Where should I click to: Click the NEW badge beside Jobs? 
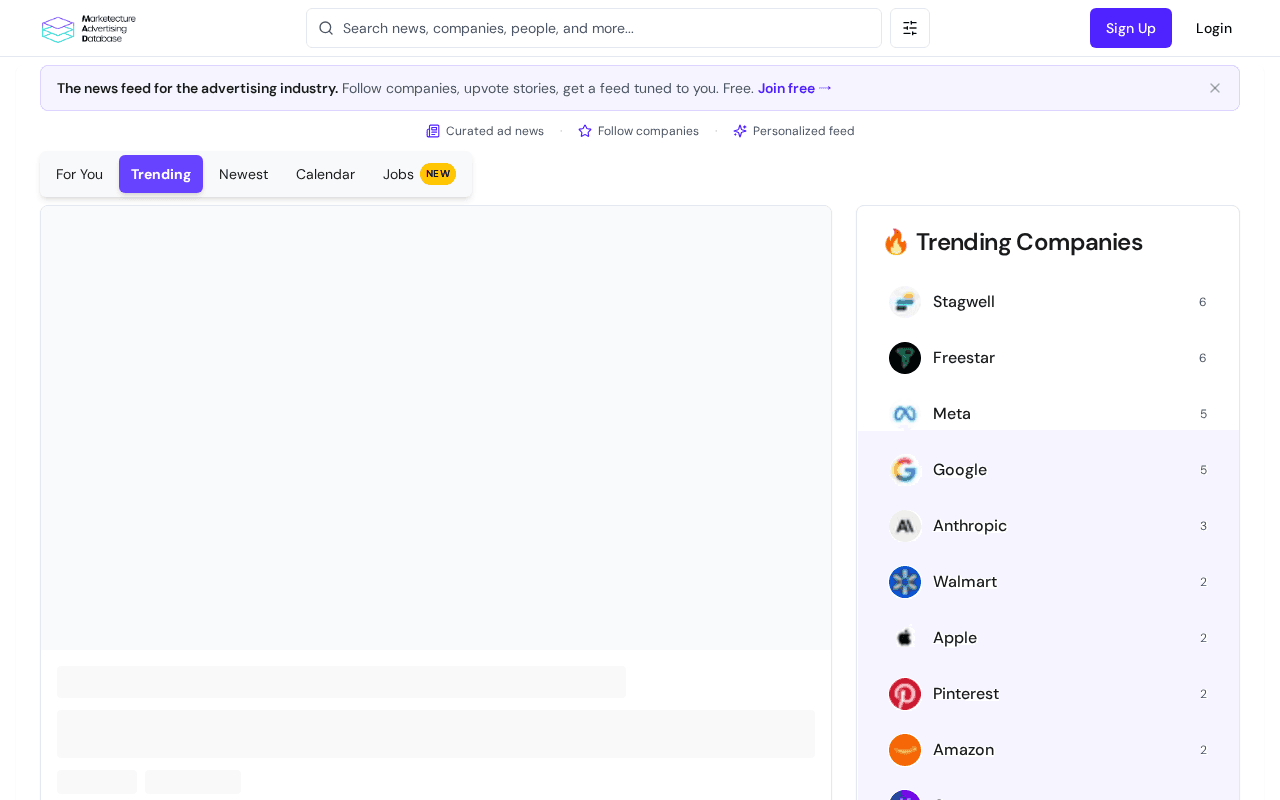(438, 174)
